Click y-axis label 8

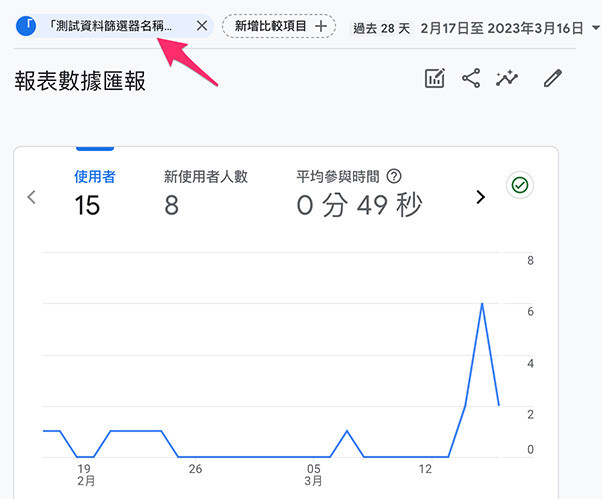pos(530,260)
